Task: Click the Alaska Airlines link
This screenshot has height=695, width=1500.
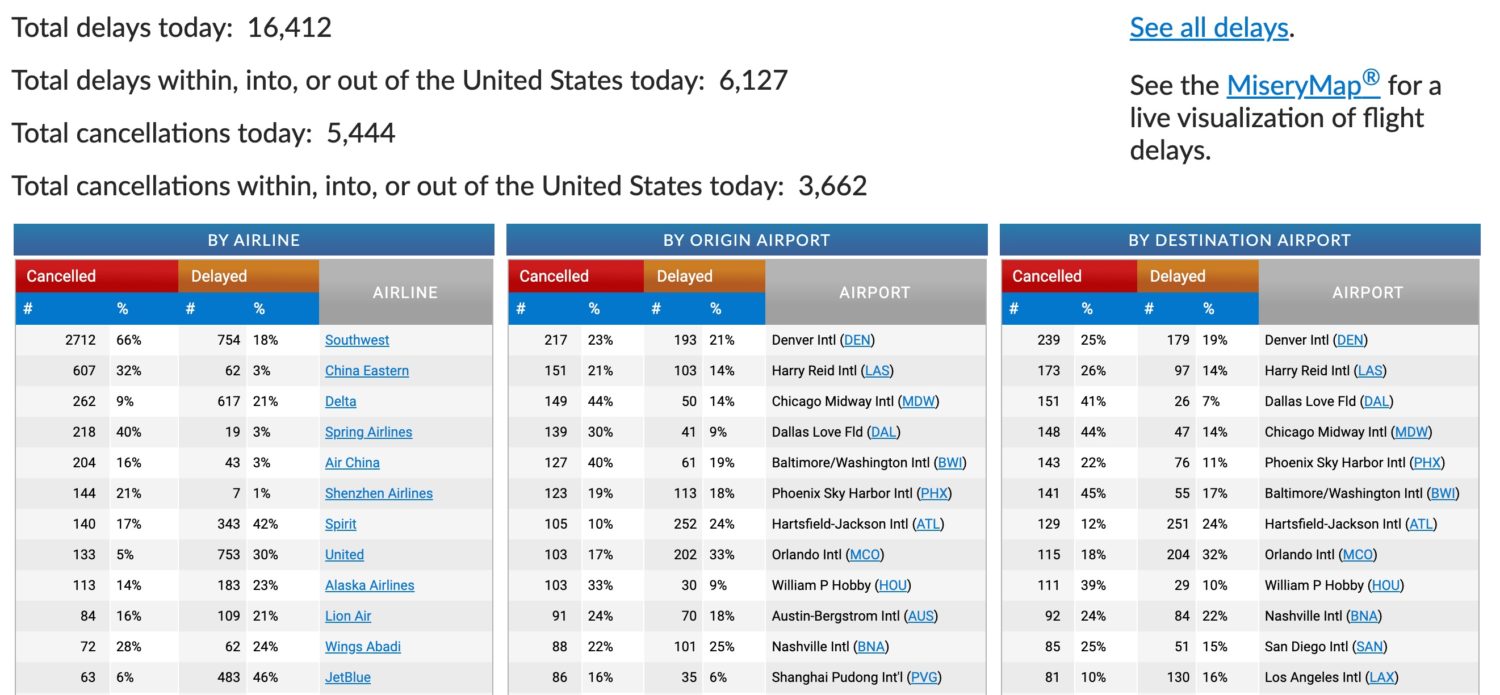Action: (x=369, y=585)
